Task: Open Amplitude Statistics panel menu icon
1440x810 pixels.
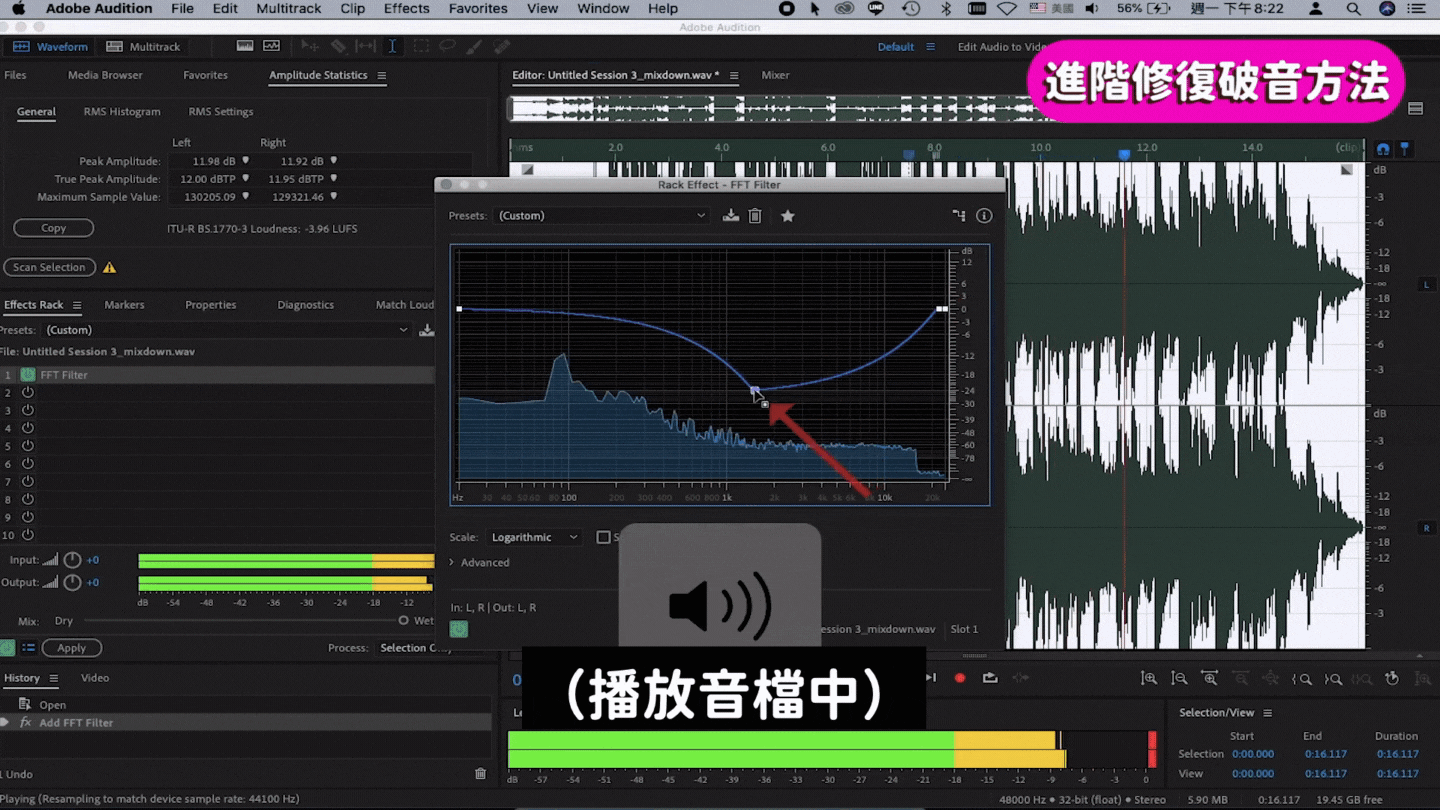Action: click(x=381, y=75)
